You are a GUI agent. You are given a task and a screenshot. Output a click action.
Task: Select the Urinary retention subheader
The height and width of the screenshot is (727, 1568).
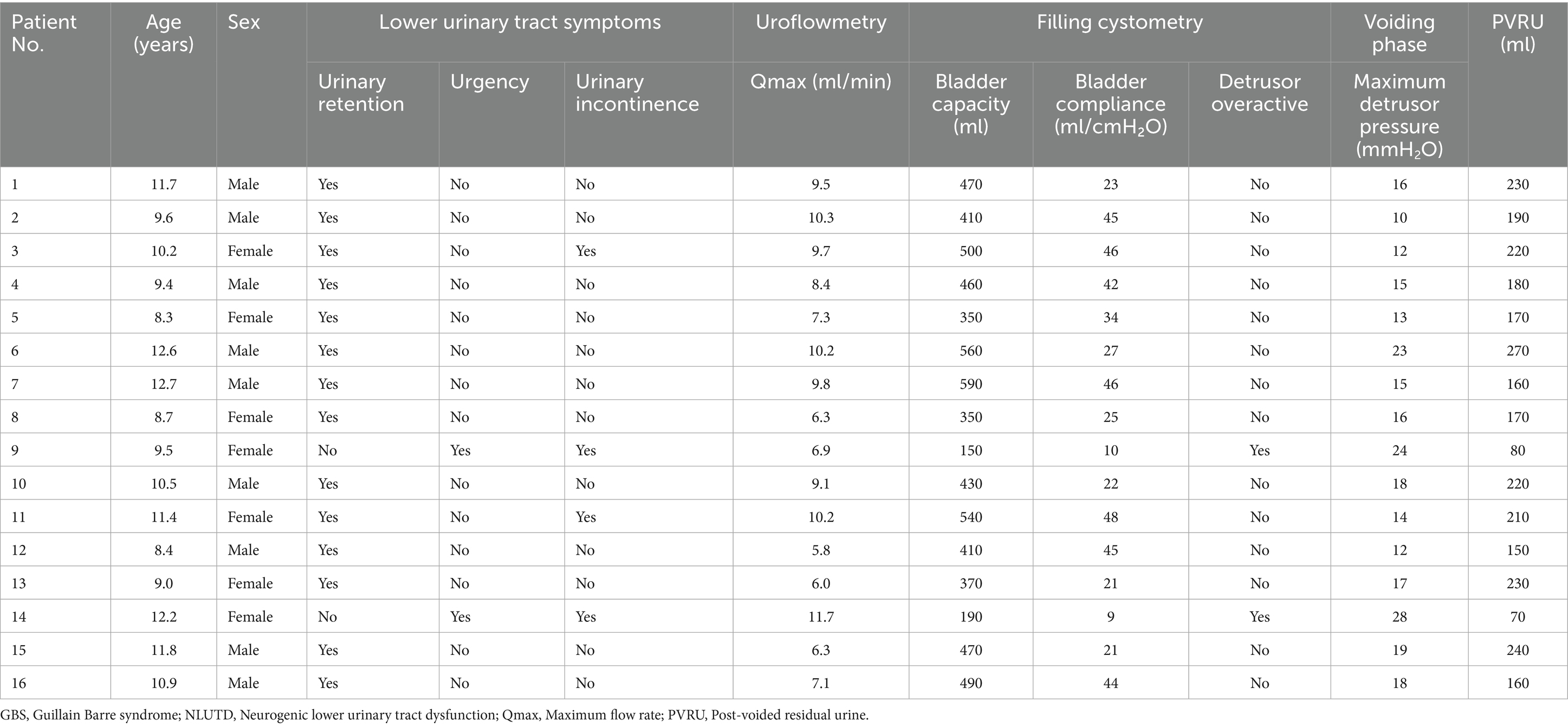pyautogui.click(x=360, y=93)
